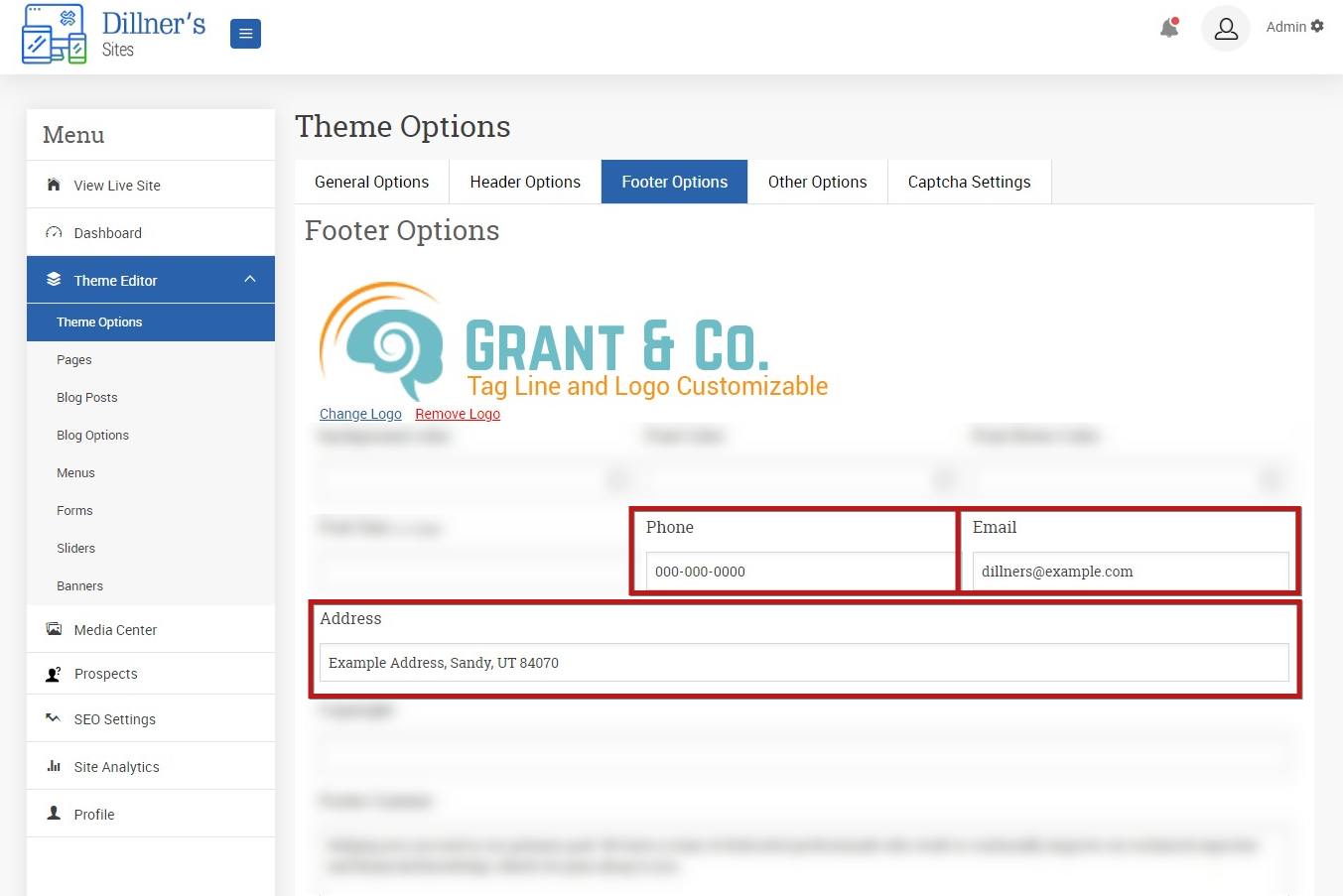Click the Admin account label

[x=1285, y=27]
